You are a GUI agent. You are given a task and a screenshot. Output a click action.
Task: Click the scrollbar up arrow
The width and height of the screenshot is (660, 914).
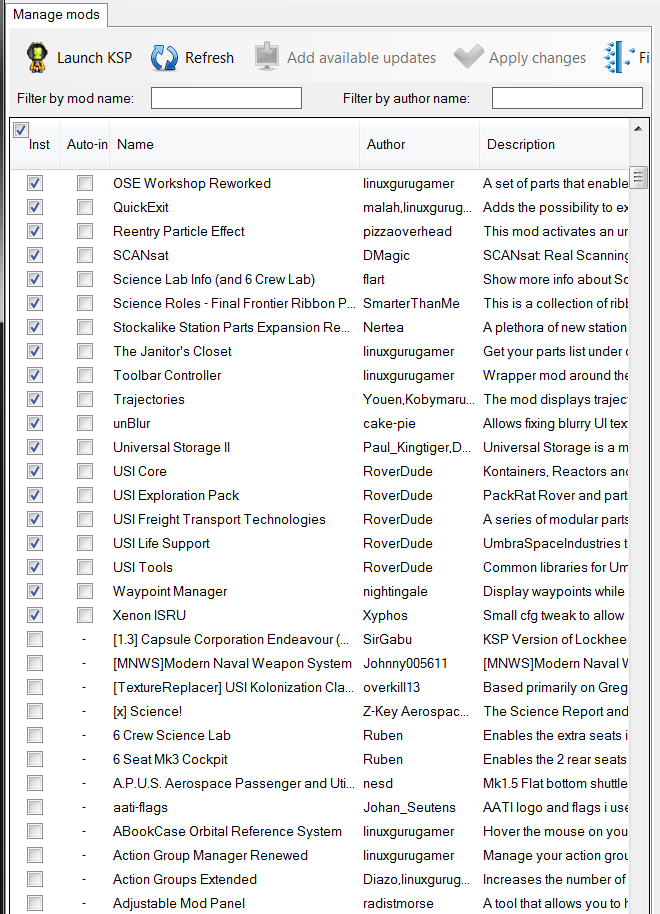638,128
